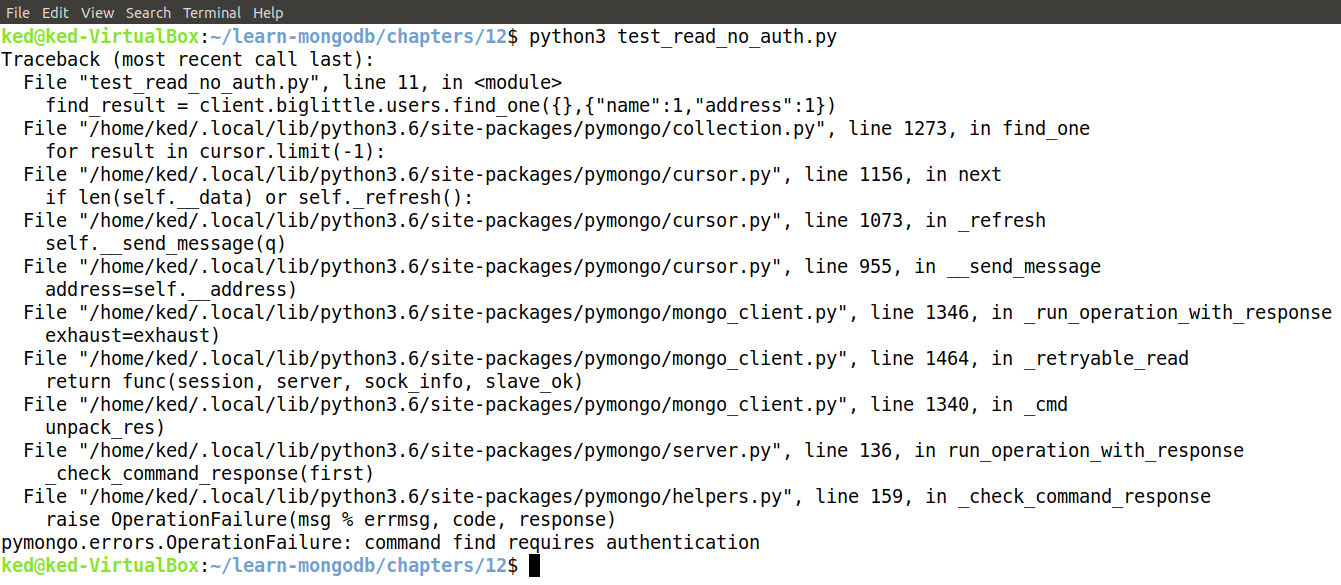Screen dimensions: 1341x585
Task: Click the block cursor at the bottom prompt
Action: pyautogui.click(x=534, y=566)
